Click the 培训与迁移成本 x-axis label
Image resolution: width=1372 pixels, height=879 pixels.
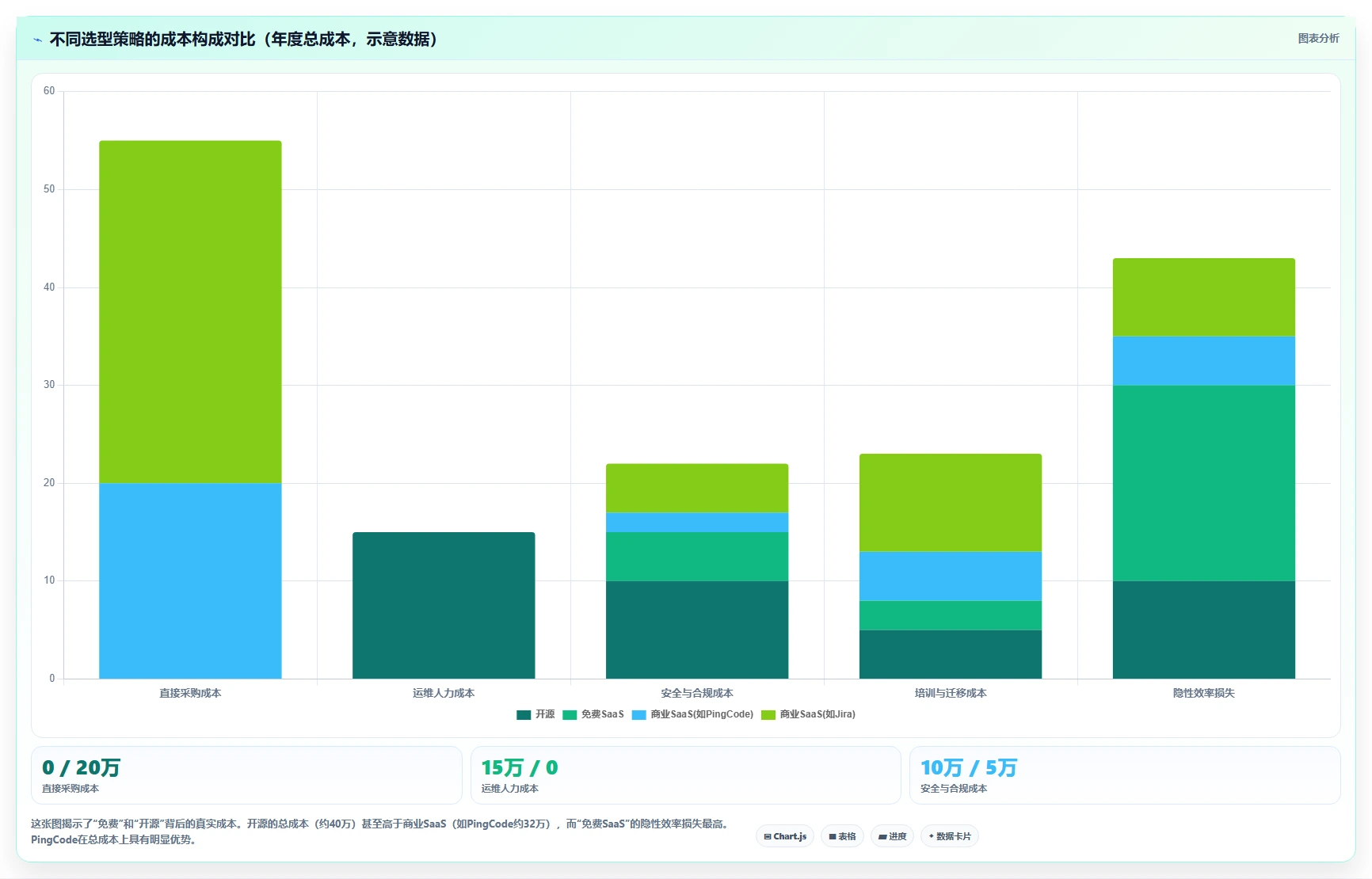pos(951,693)
